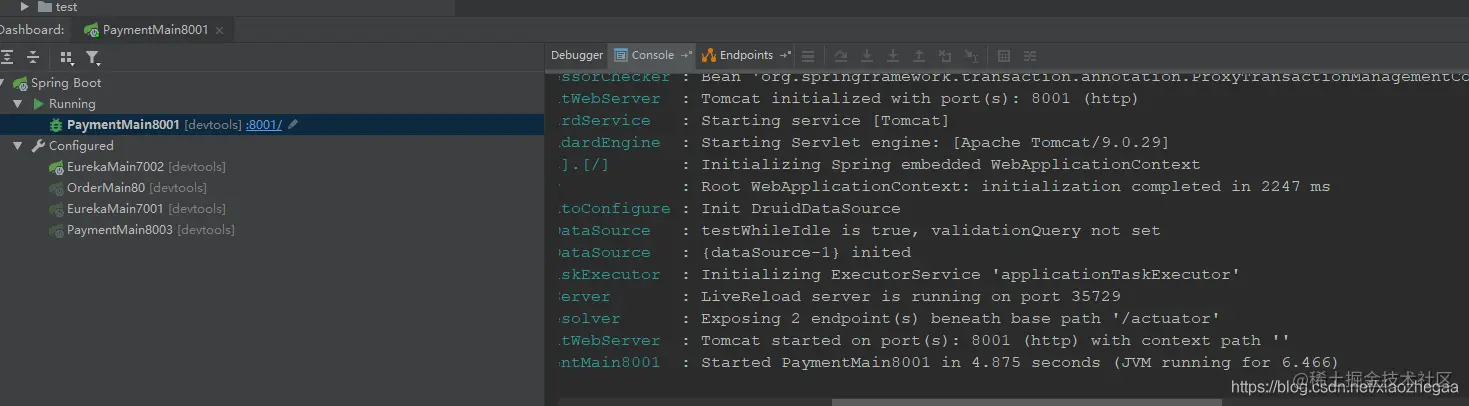Click the Step Into debugger icon
This screenshot has width=1469, height=406.
tap(867, 56)
